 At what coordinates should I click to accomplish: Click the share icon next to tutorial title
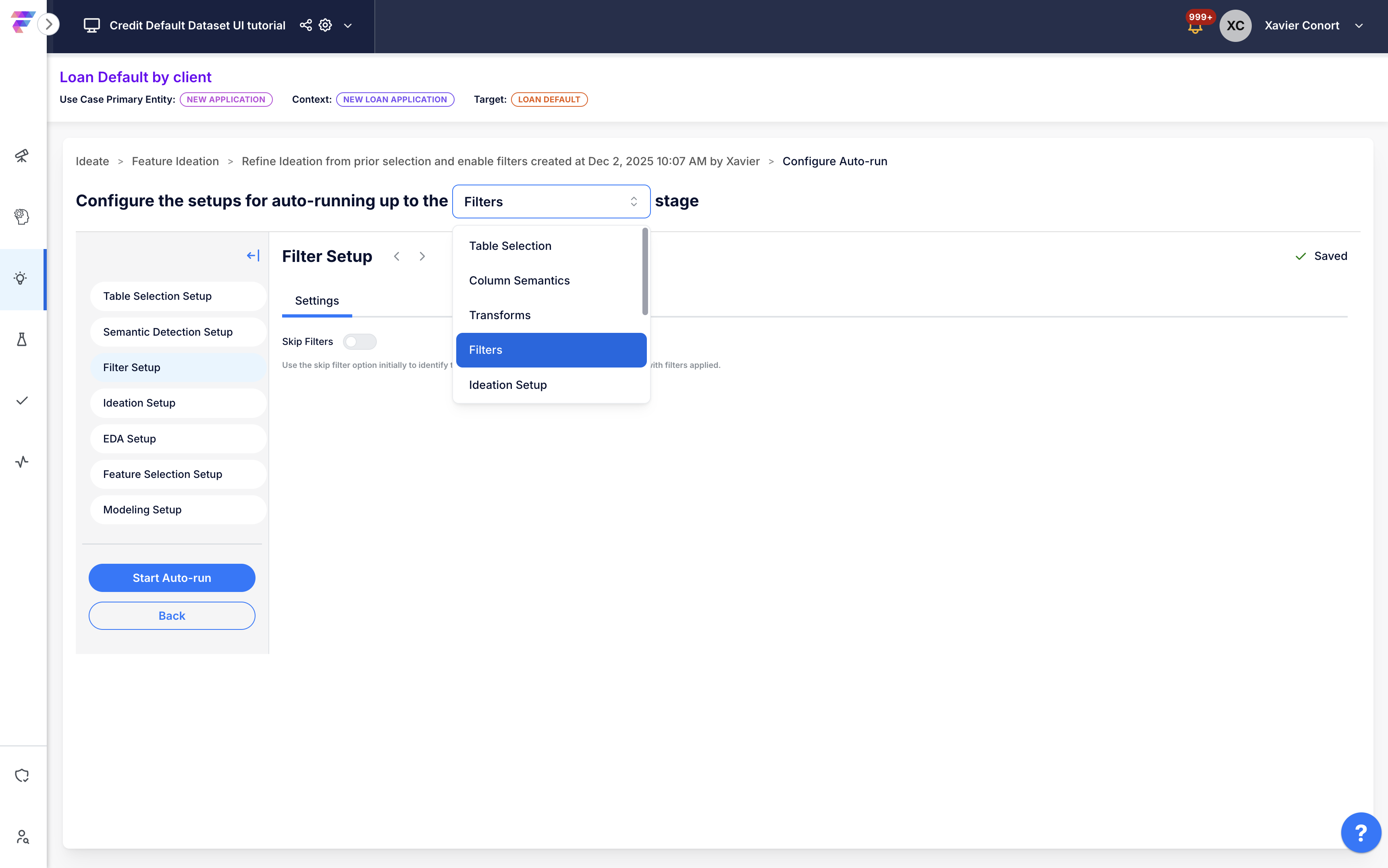pyautogui.click(x=306, y=25)
